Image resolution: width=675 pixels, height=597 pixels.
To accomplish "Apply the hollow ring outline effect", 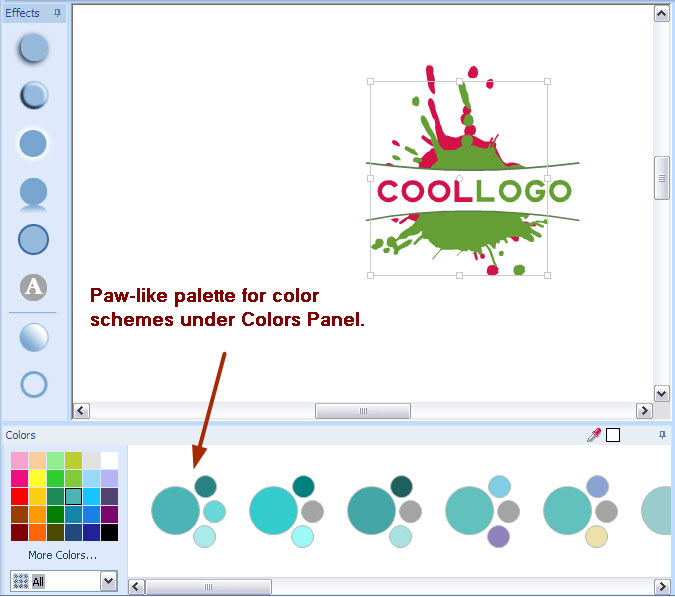I will click(x=34, y=384).
